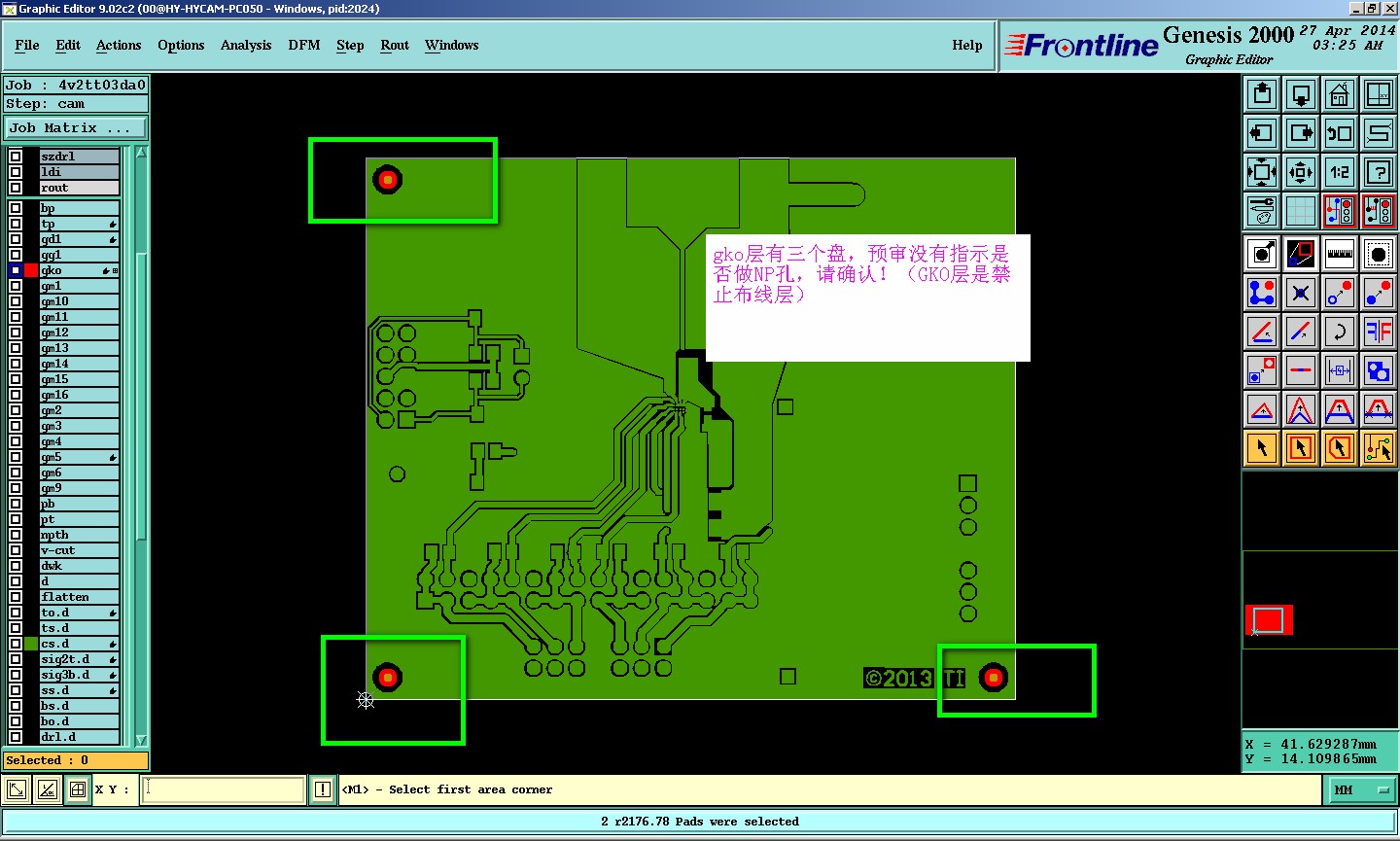Click the overlapping blue shapes icon
The image size is (1400, 841).
coord(1379,370)
